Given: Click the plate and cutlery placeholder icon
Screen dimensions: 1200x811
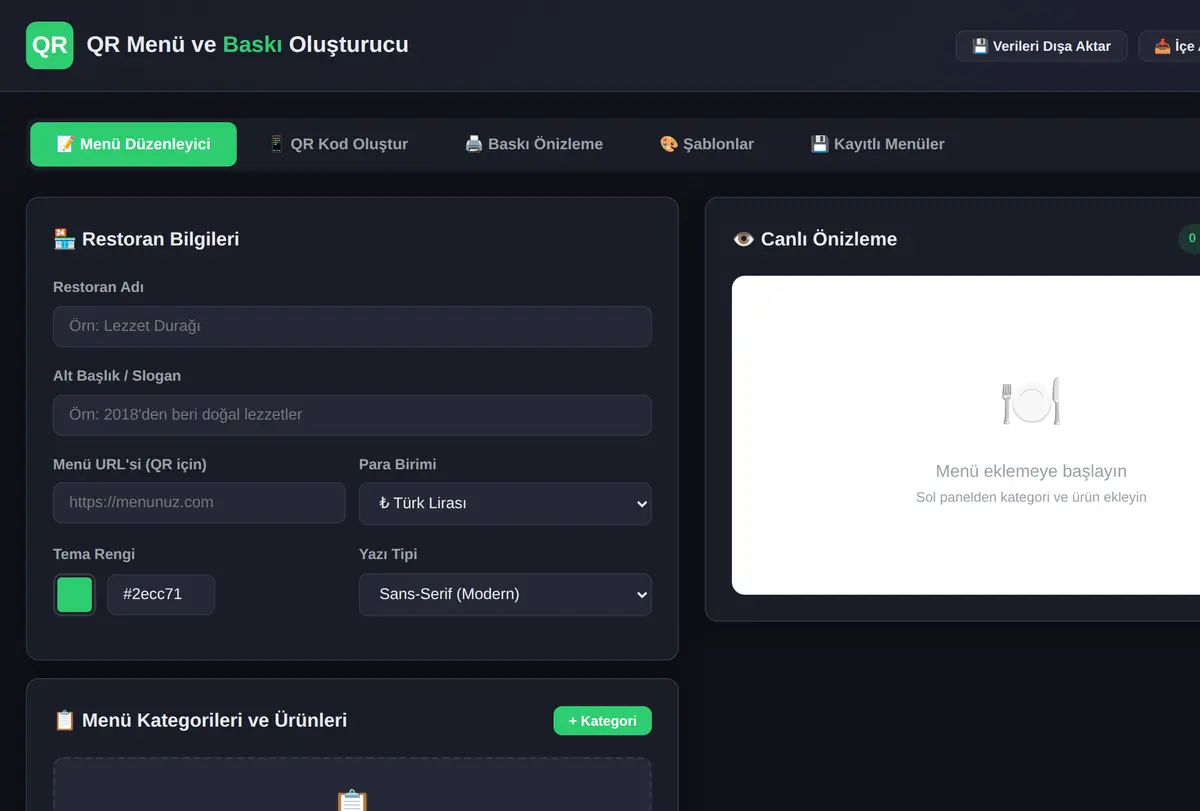Looking at the screenshot, I should (x=1031, y=401).
